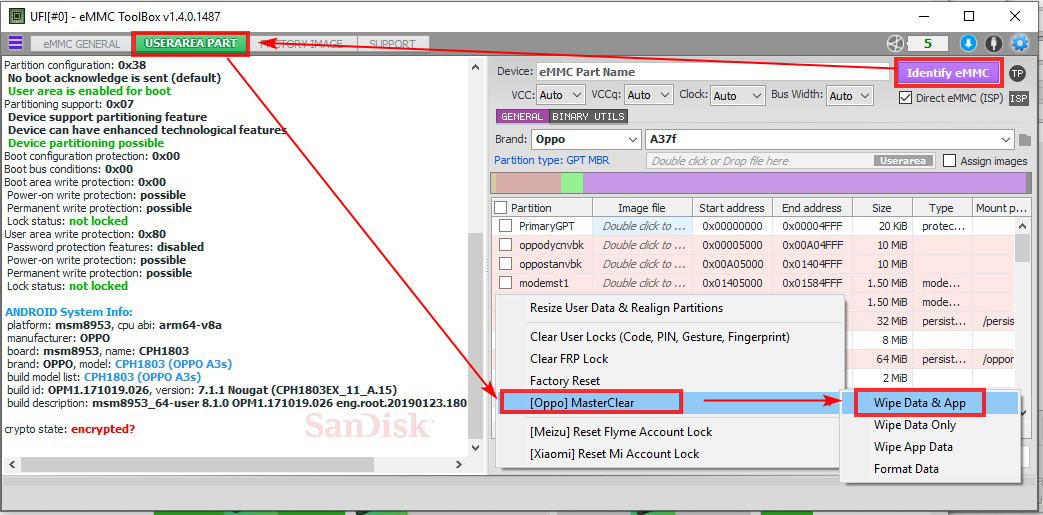Image resolution: width=1043 pixels, height=515 pixels.
Task: Click the eMMC Part Name device field
Action: [x=712, y=72]
